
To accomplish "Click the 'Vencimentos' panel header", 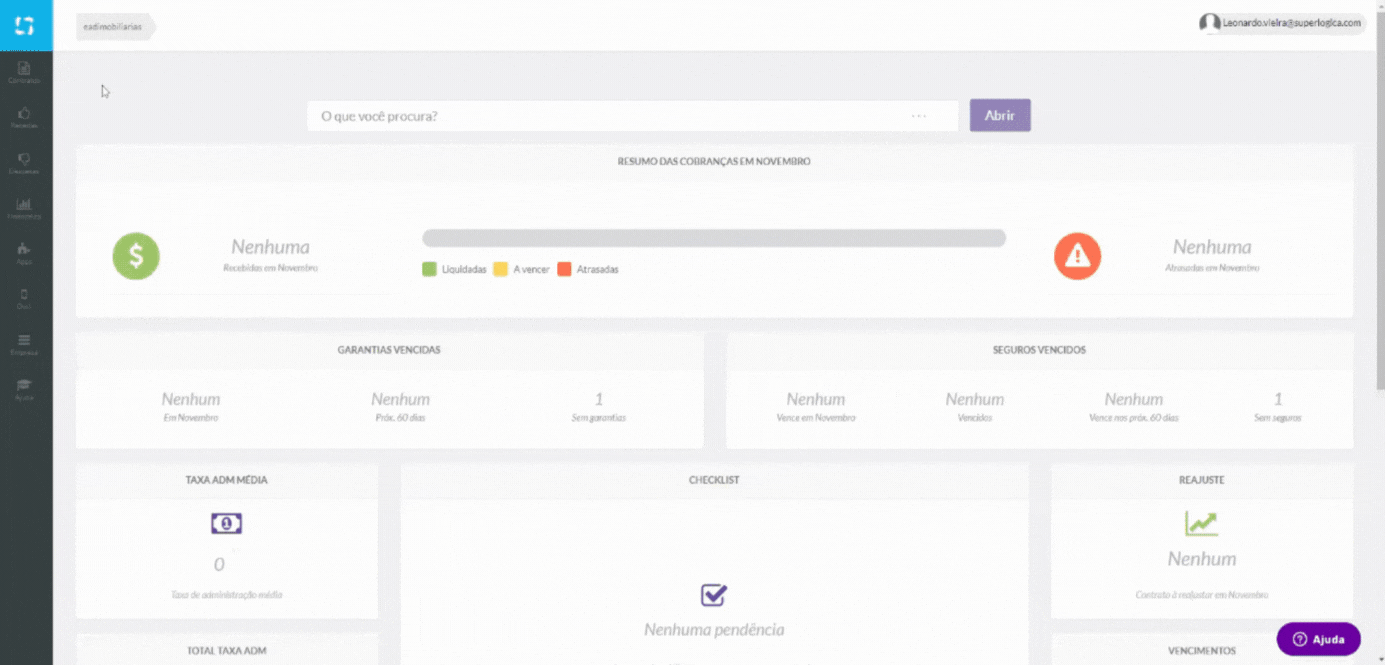I will tap(1202, 650).
